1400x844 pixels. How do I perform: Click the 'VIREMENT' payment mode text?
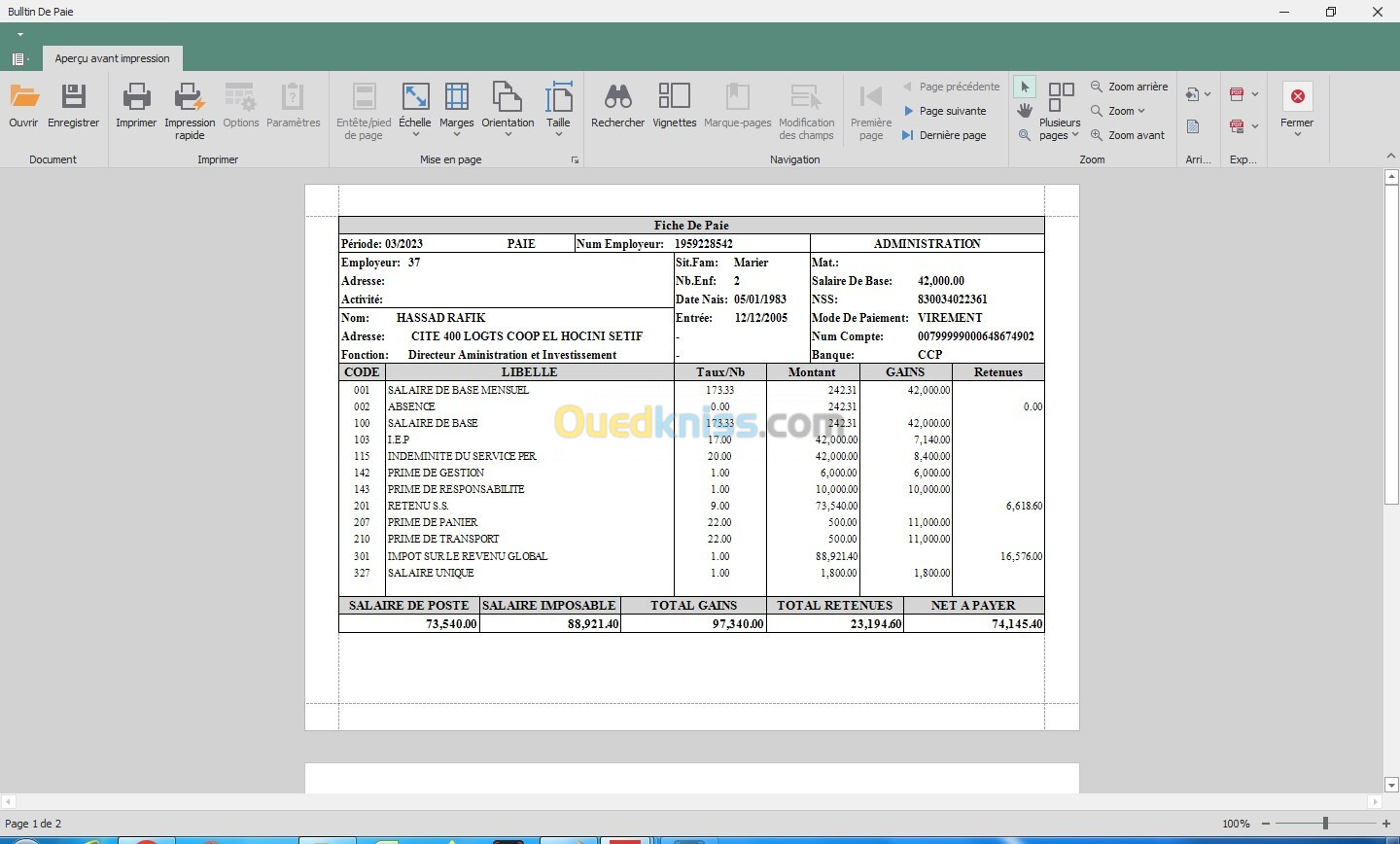950,318
